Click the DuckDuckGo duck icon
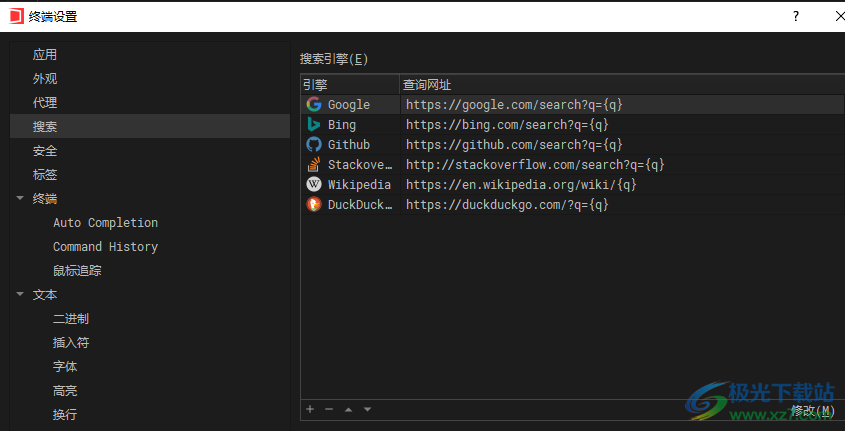Image resolution: width=845 pixels, height=431 pixels. pos(314,204)
